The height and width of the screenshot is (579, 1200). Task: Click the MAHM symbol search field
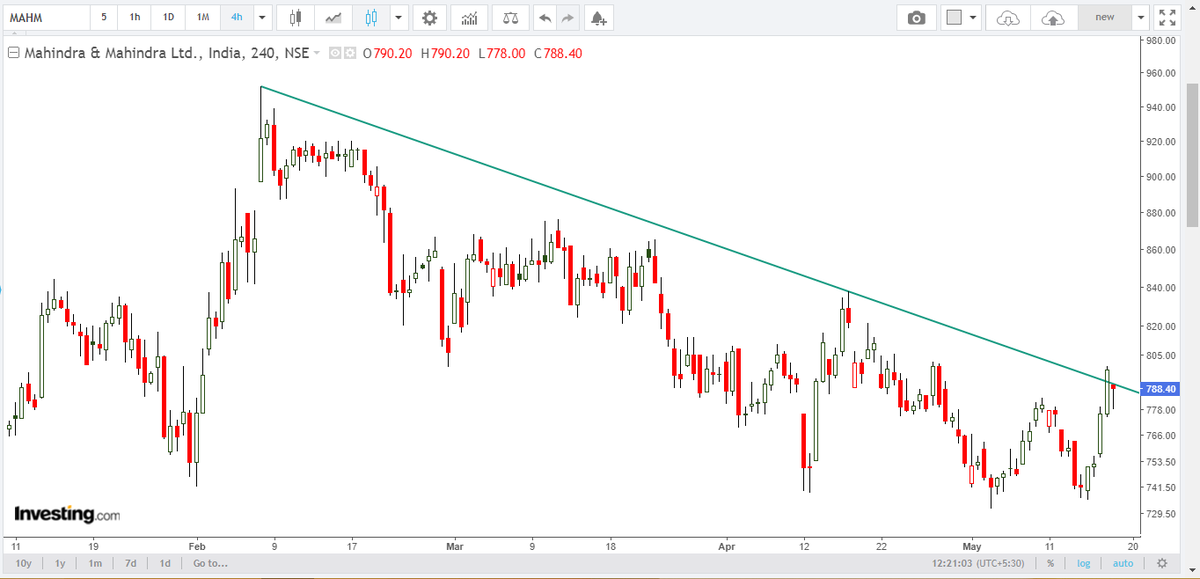pos(46,18)
